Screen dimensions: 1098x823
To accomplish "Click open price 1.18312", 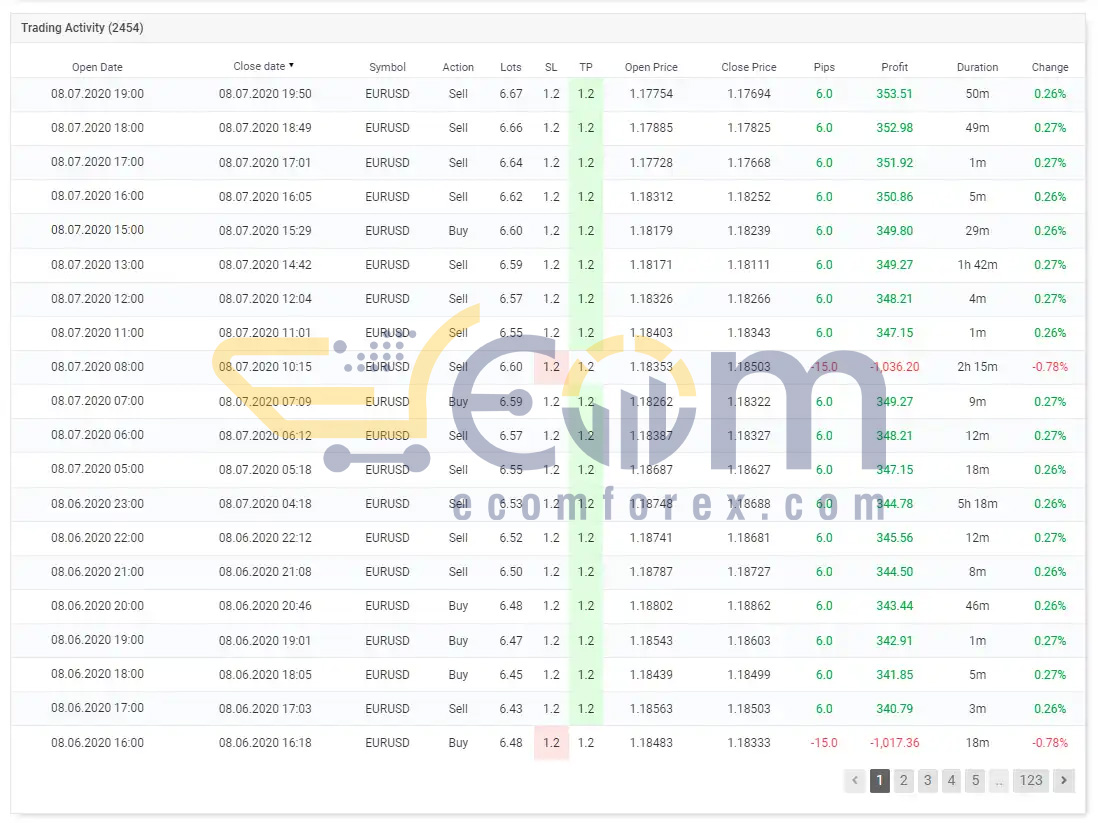I will point(651,197).
